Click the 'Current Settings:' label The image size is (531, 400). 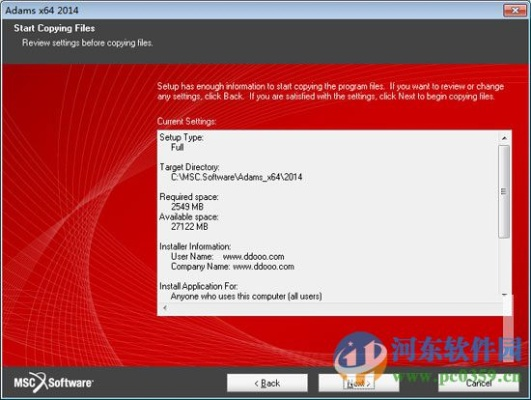click(x=186, y=121)
